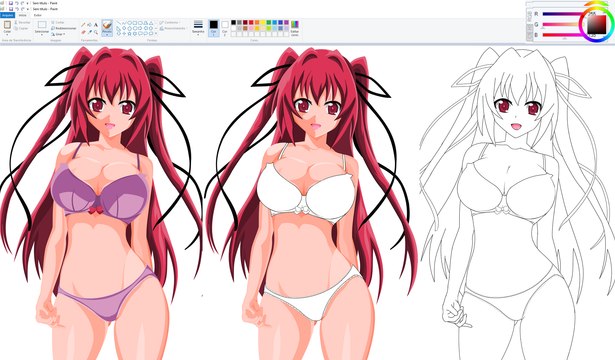
Task: Click the Copiar command
Action: (21, 29)
